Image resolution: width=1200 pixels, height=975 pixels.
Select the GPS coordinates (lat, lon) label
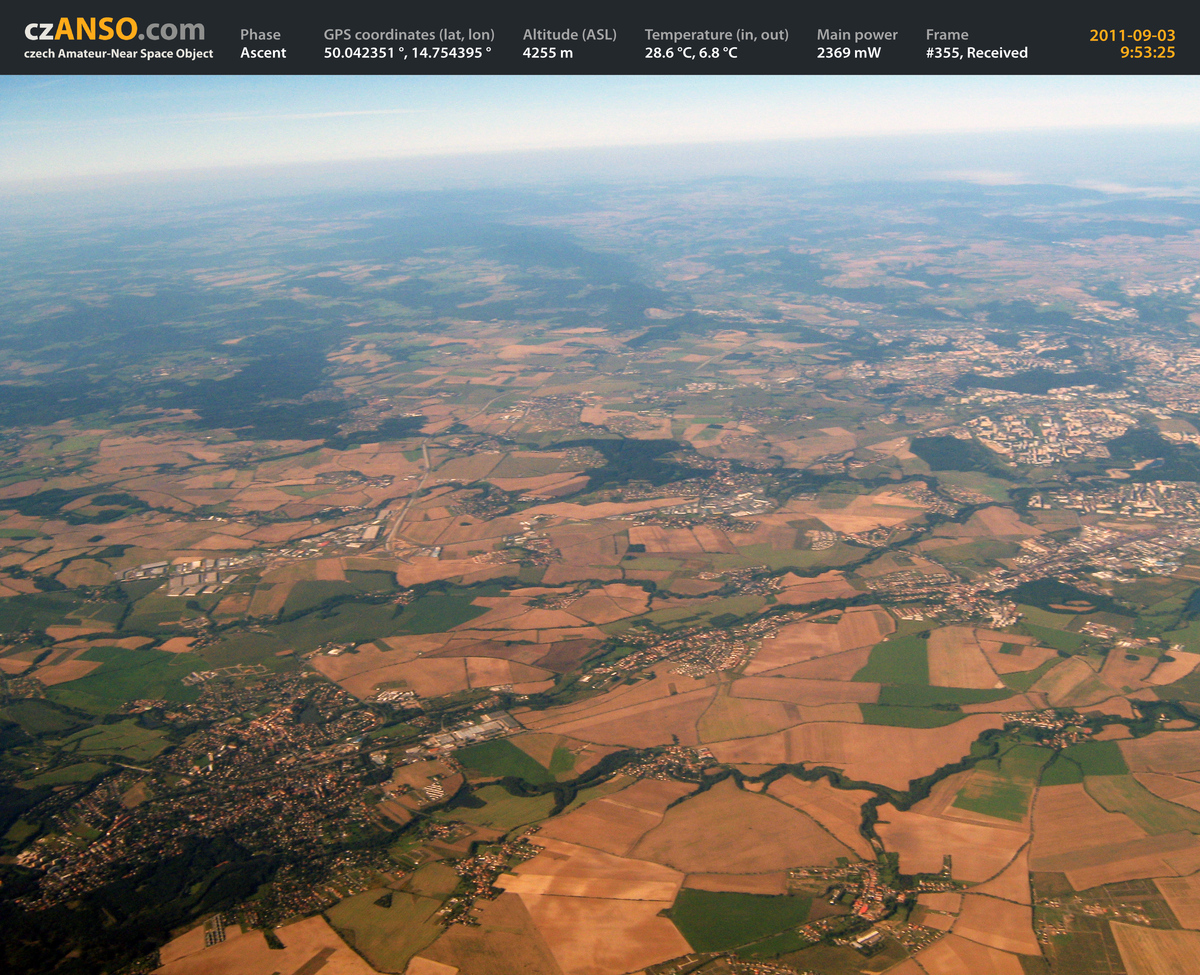click(408, 35)
